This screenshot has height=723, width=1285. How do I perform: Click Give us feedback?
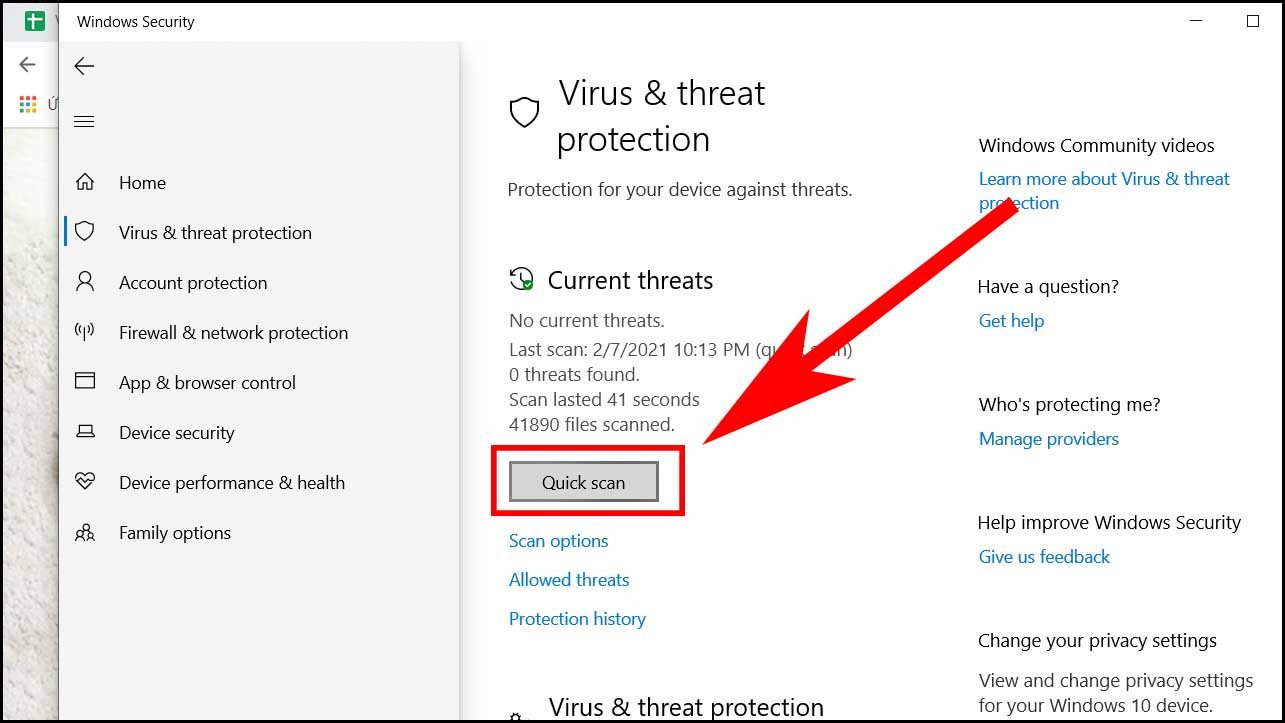tap(1043, 556)
